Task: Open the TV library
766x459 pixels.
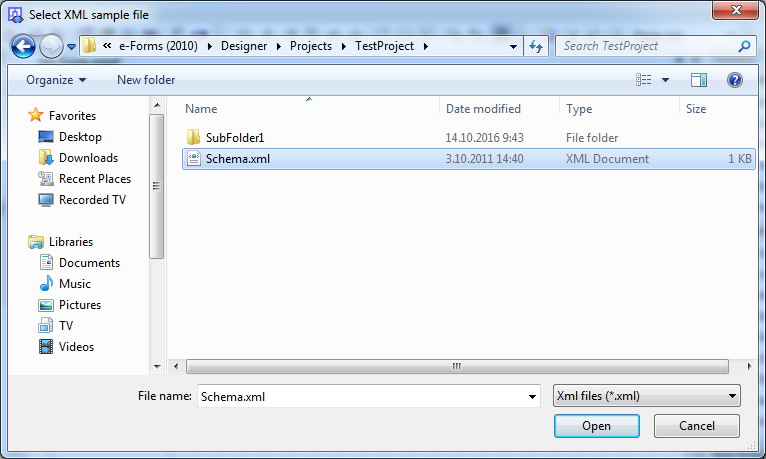Action: click(x=66, y=326)
